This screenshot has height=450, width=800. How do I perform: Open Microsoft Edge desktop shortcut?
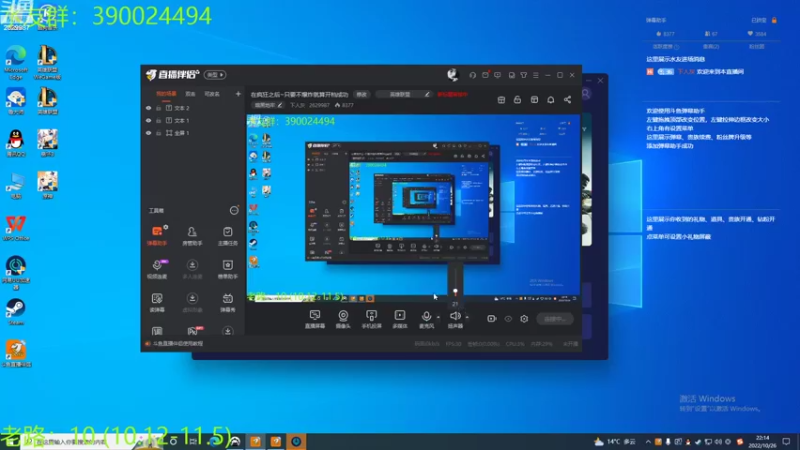tap(16, 62)
